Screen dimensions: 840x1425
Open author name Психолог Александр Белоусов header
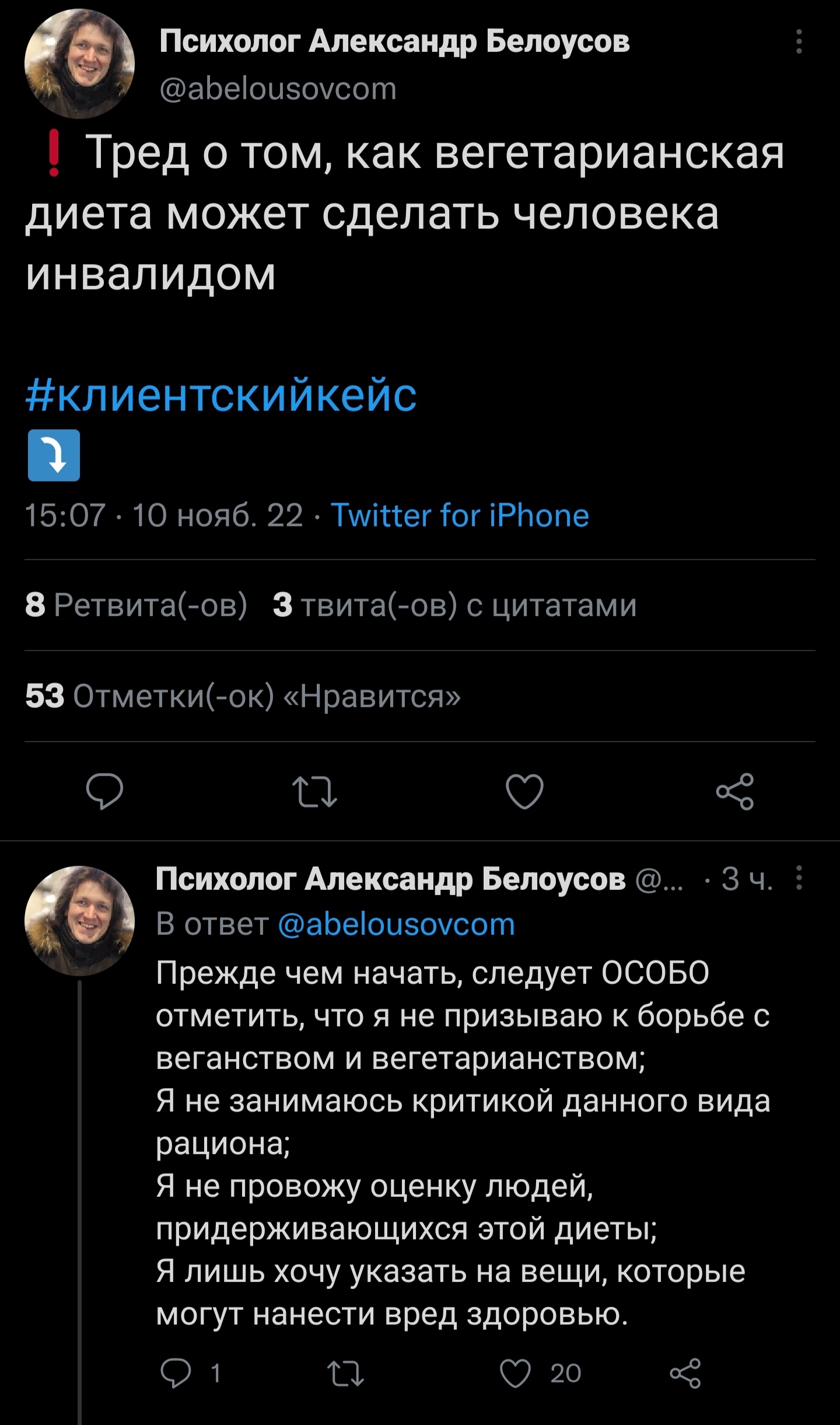point(394,41)
